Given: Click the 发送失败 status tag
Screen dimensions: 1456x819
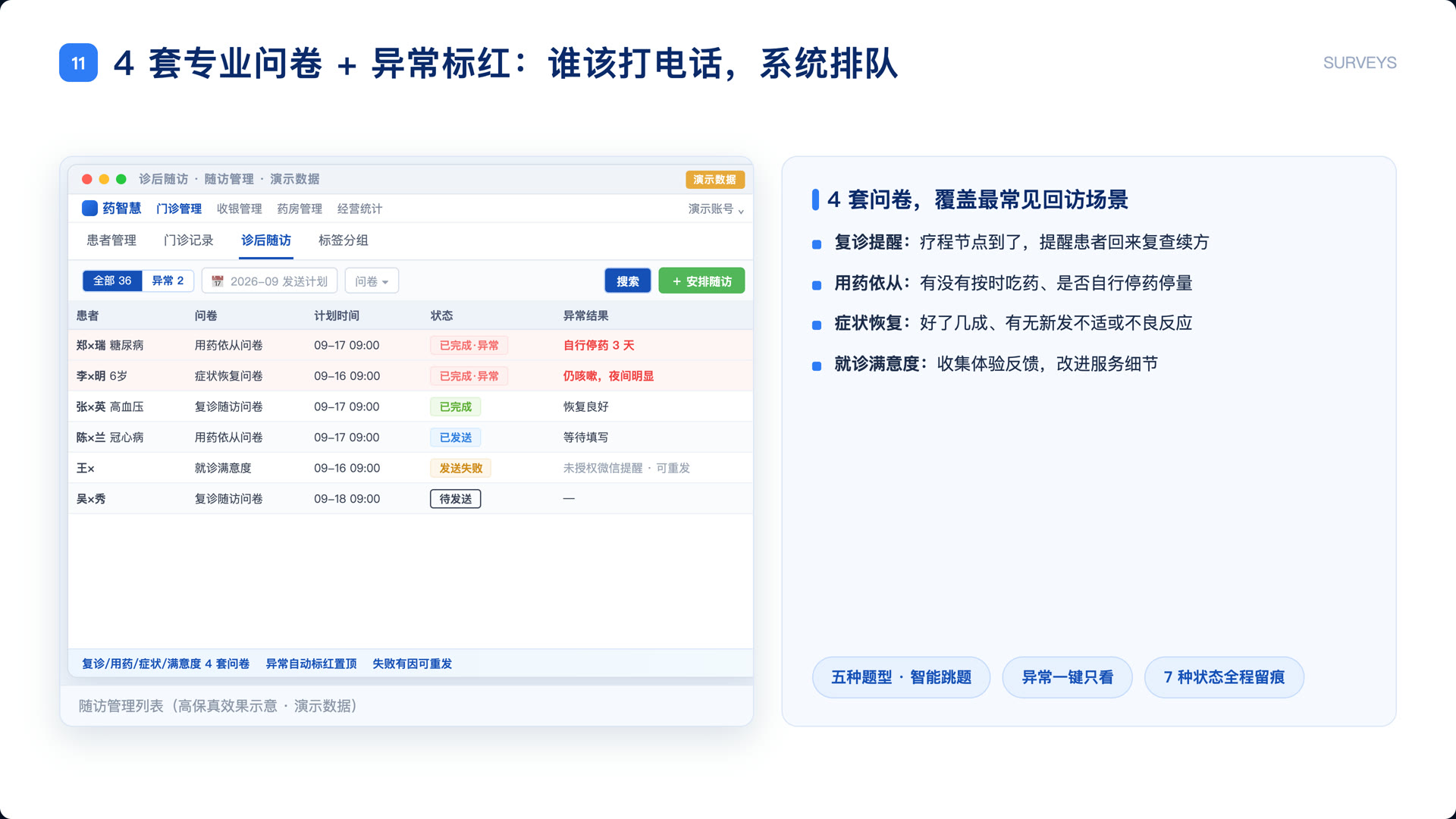Looking at the screenshot, I should pyautogui.click(x=461, y=468).
